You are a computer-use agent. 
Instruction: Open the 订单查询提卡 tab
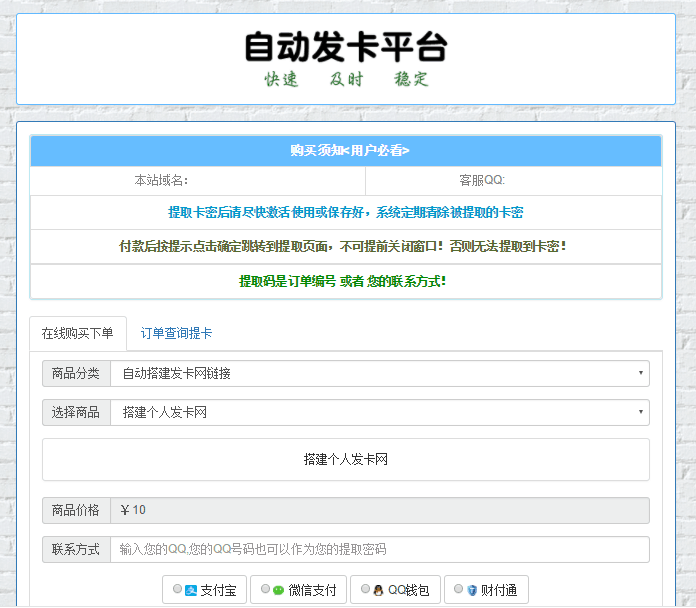[176, 334]
